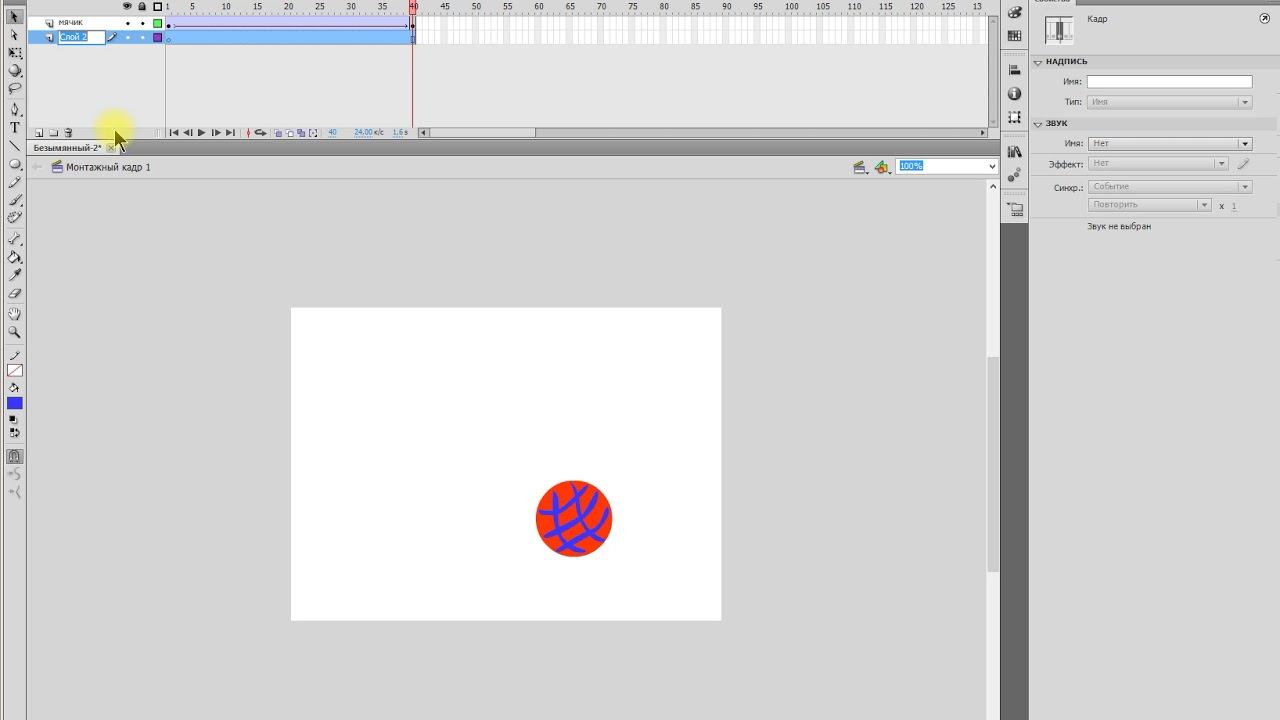Open the Повторить dropdown

pos(1150,205)
